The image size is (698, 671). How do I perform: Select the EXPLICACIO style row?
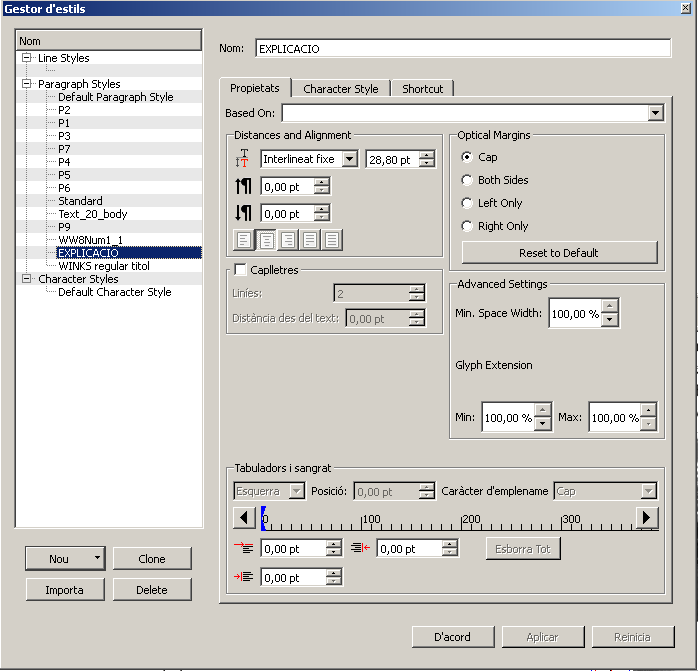[x=129, y=252]
